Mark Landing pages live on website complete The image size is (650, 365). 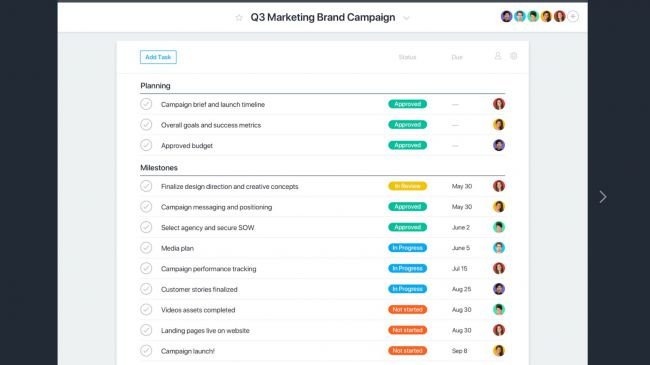coord(146,330)
